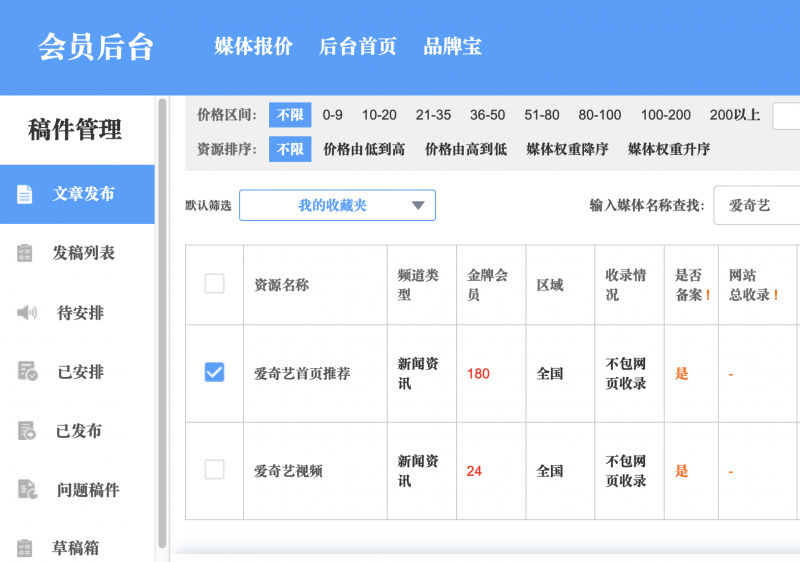Click the 已发布 file icon
The width and height of the screenshot is (800, 562).
point(27,431)
